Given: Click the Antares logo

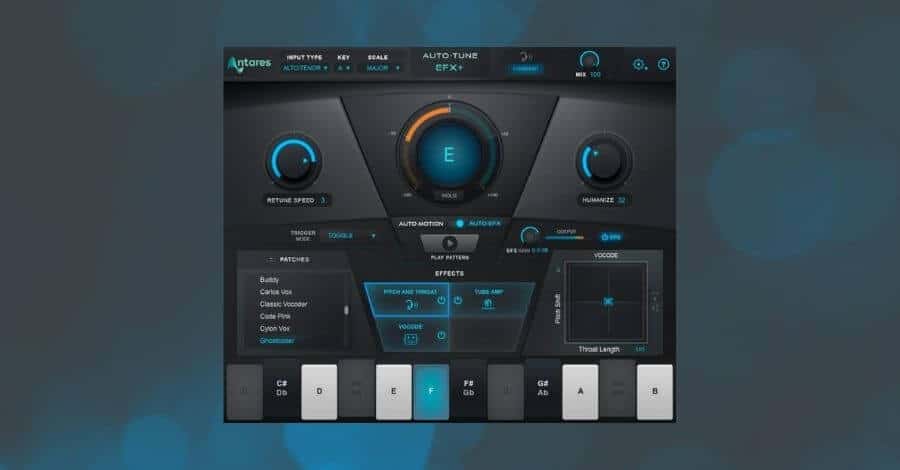Looking at the screenshot, I should point(249,64).
